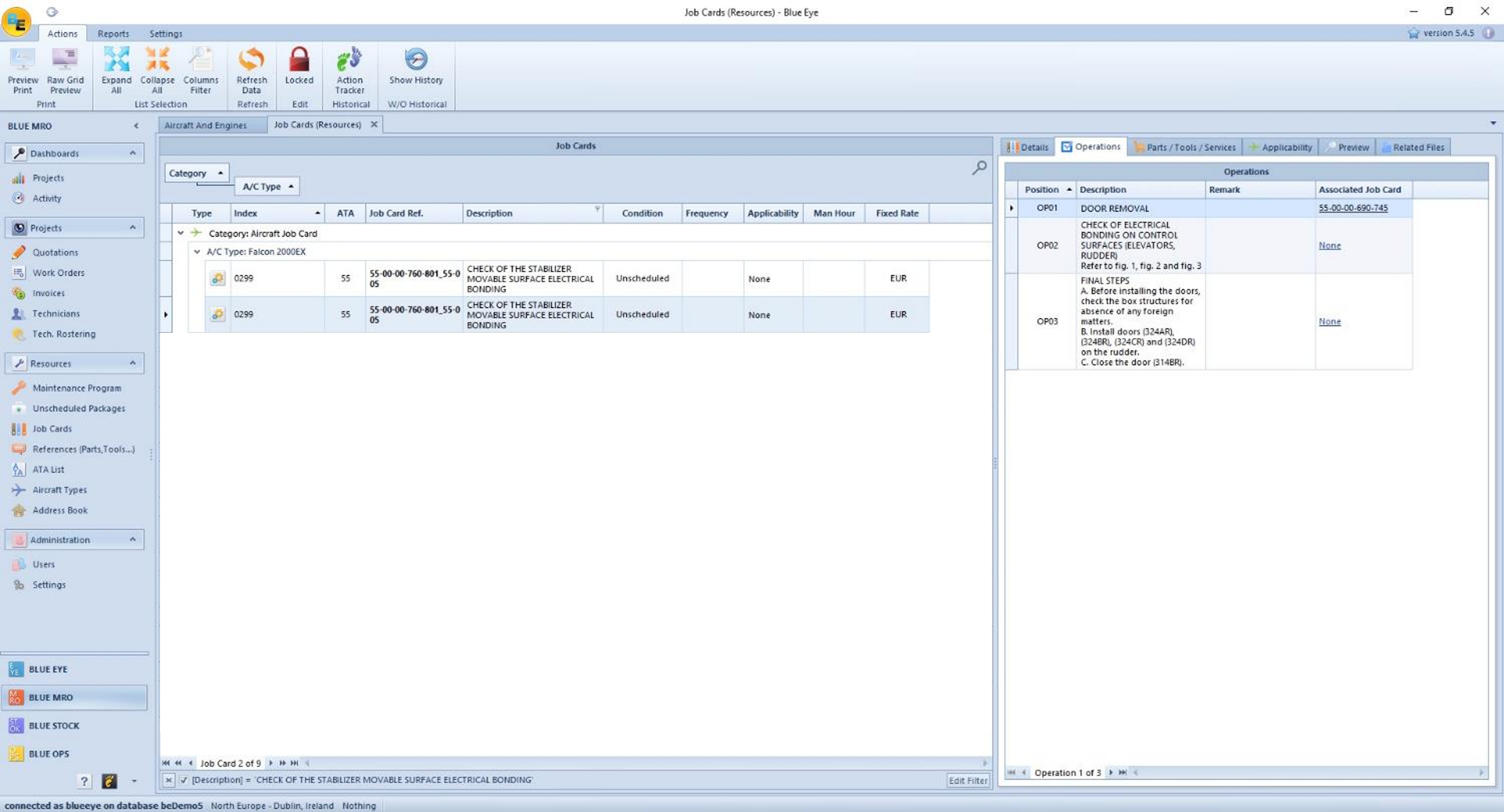Open Invoices in sidebar
The image size is (1504, 812).
pyautogui.click(x=48, y=293)
